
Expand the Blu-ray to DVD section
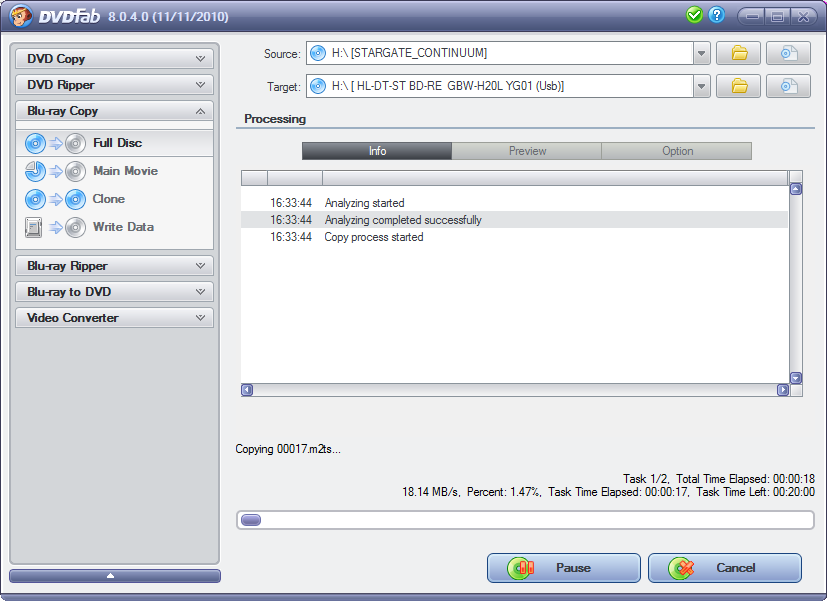point(114,292)
